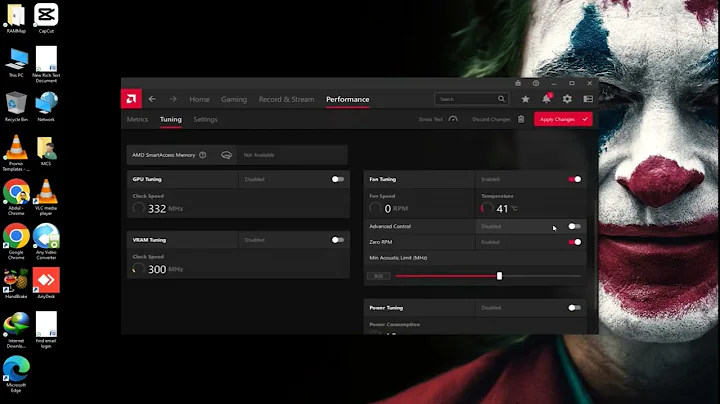The width and height of the screenshot is (720, 404).
Task: Select the Tuning sub-tab
Action: pos(171,119)
